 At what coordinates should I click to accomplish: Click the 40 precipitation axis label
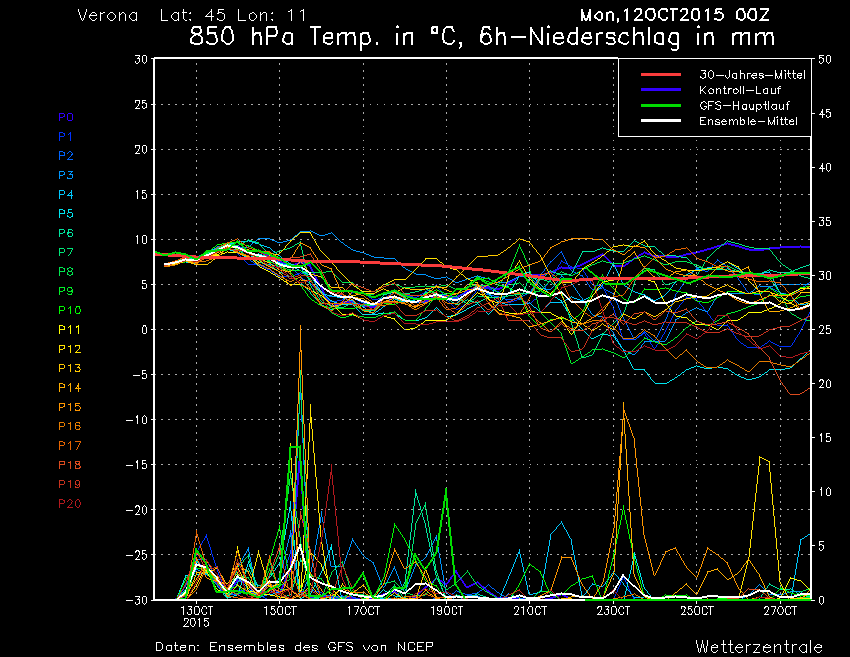pyautogui.click(x=825, y=168)
